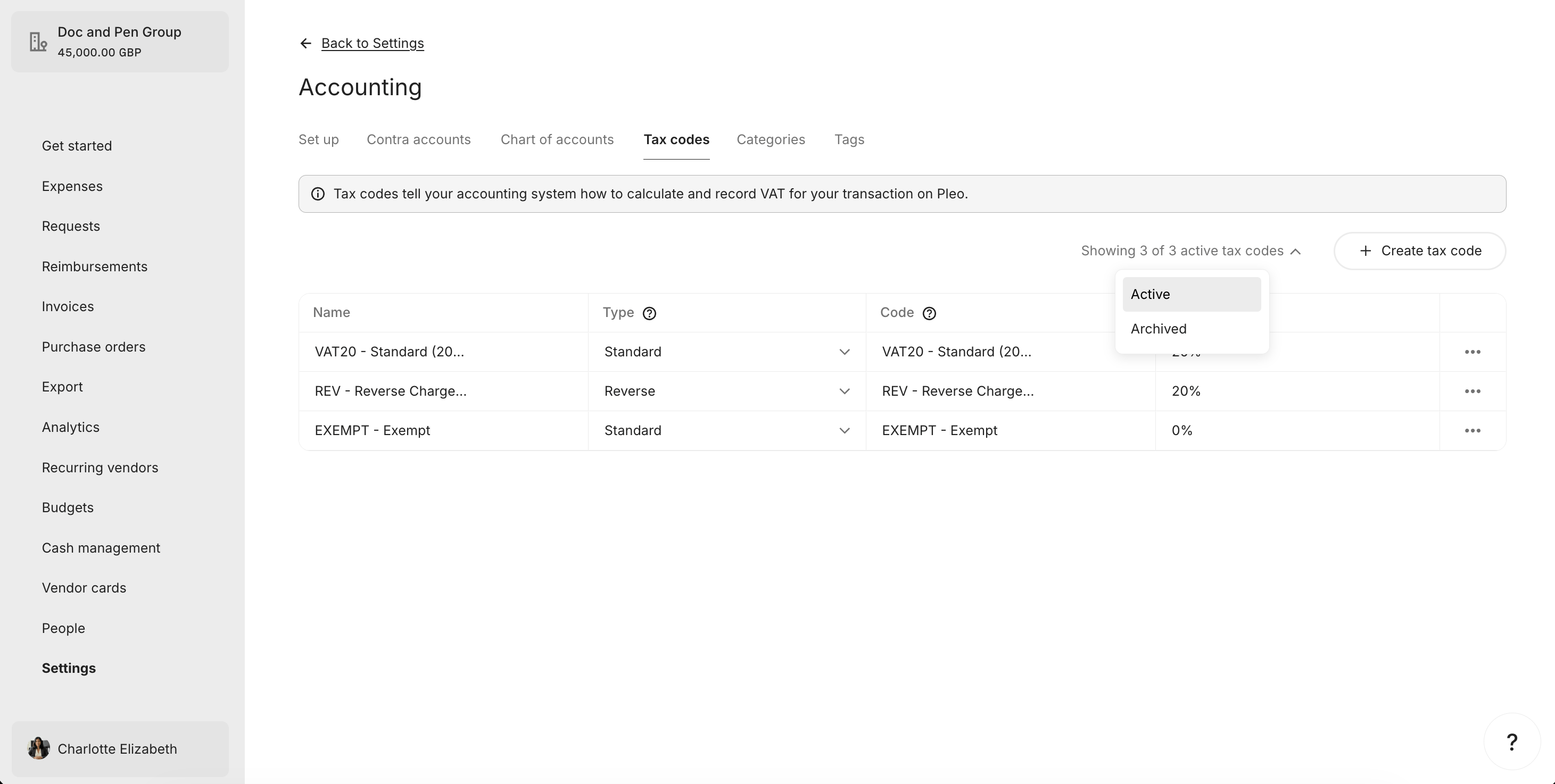
Task: Switch to the Contra accounts tab
Action: [x=418, y=139]
